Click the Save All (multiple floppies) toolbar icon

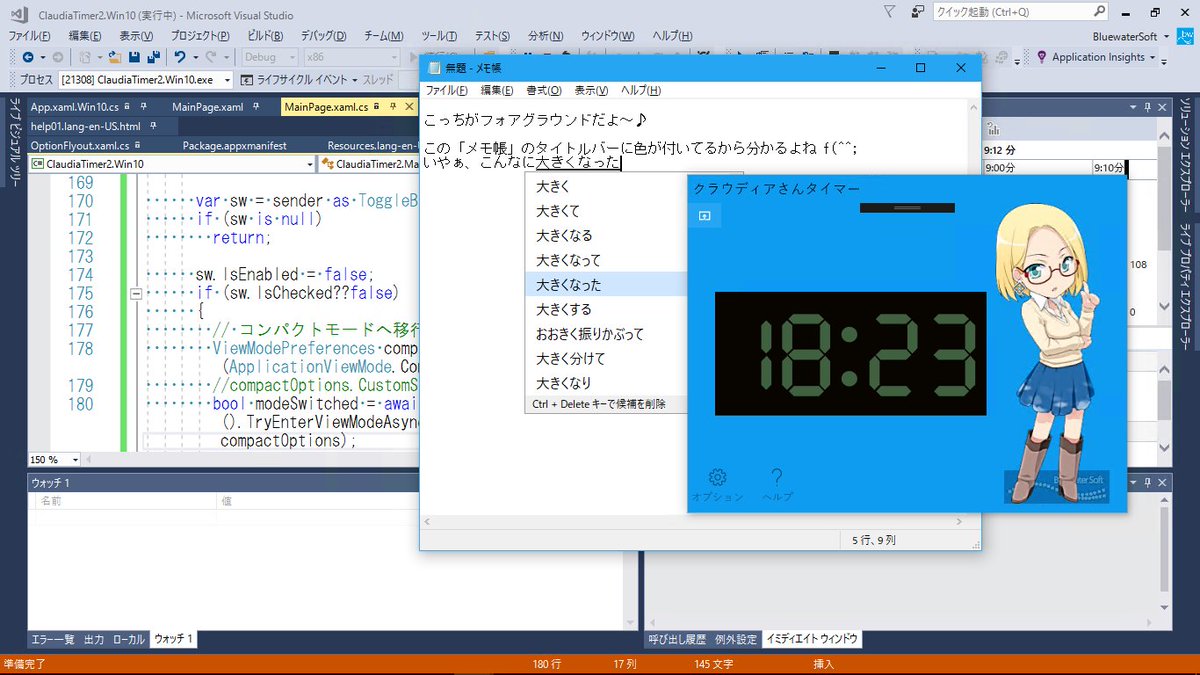(154, 57)
